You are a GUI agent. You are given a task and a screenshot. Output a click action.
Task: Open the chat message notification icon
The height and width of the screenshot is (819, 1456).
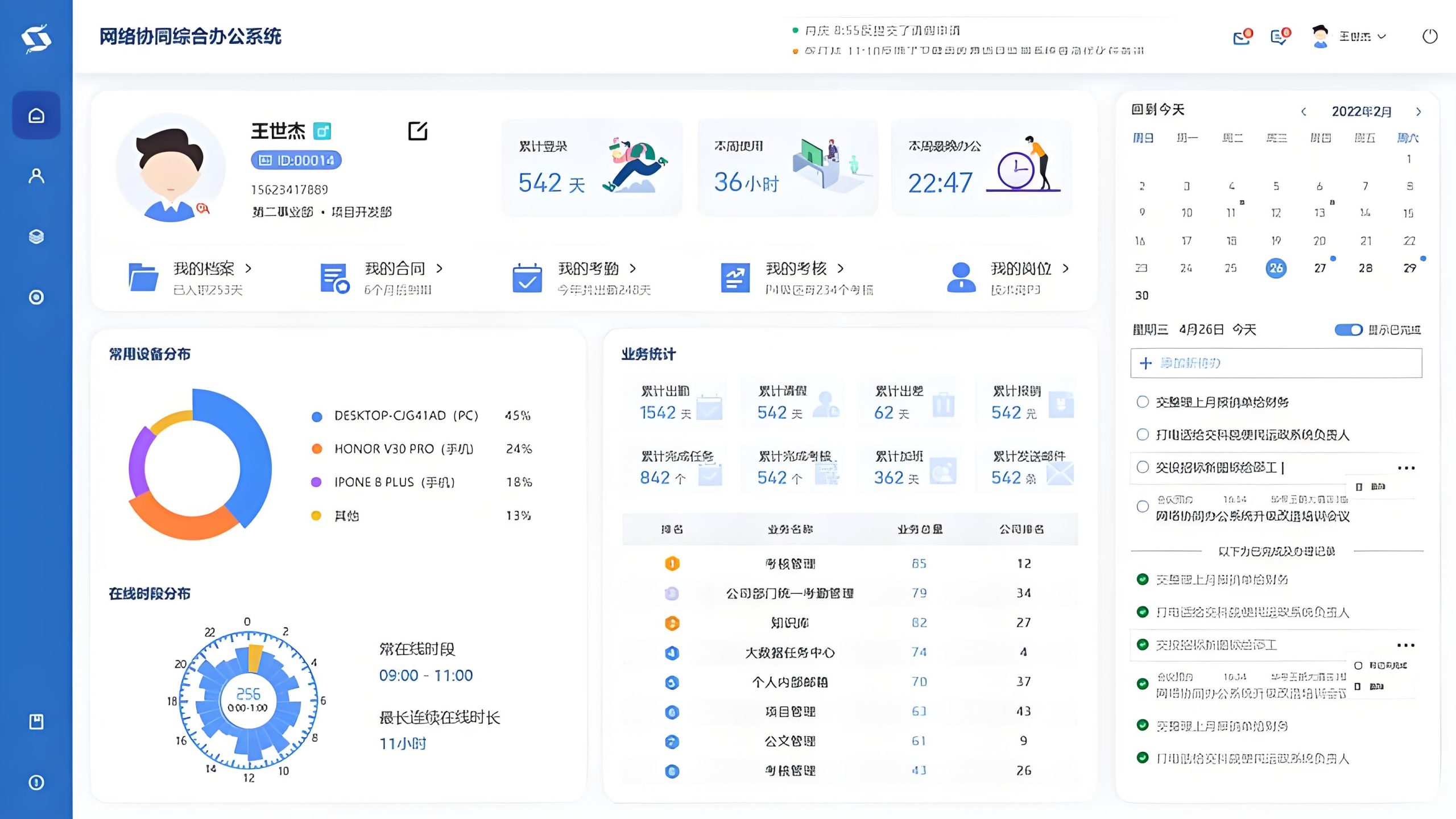pos(1279,38)
